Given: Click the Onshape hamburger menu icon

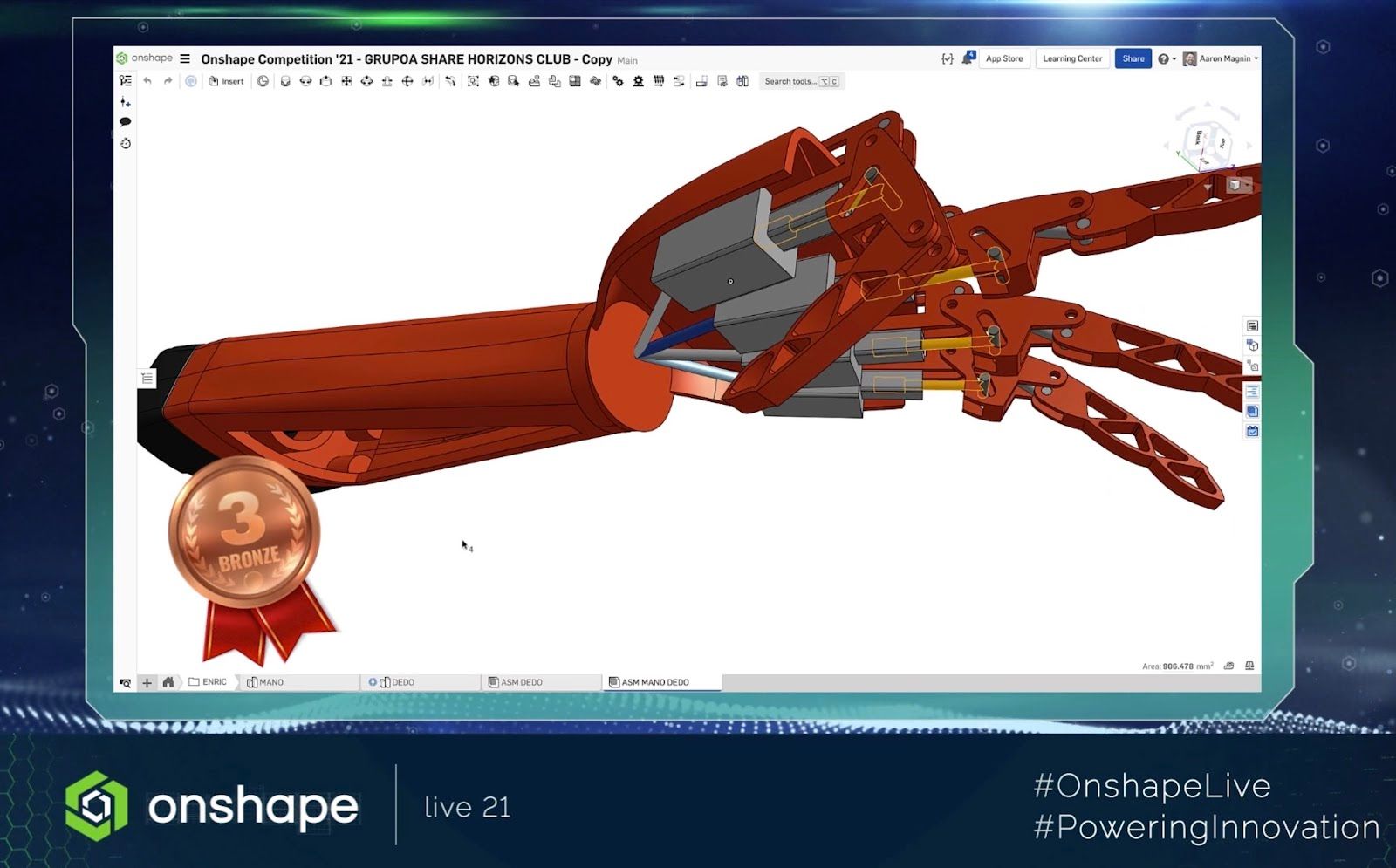Looking at the screenshot, I should click(185, 58).
